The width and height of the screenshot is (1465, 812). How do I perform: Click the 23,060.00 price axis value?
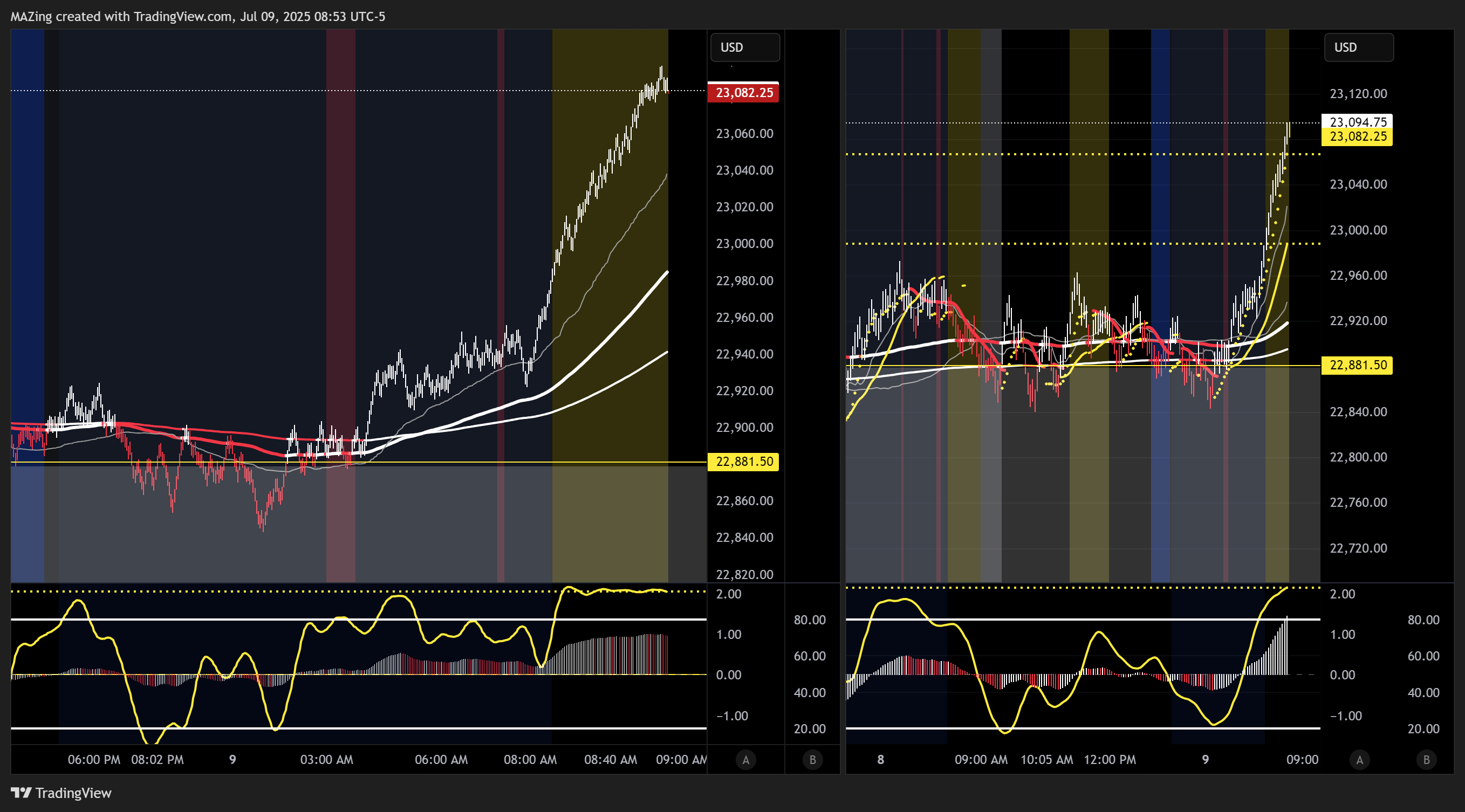(x=744, y=134)
